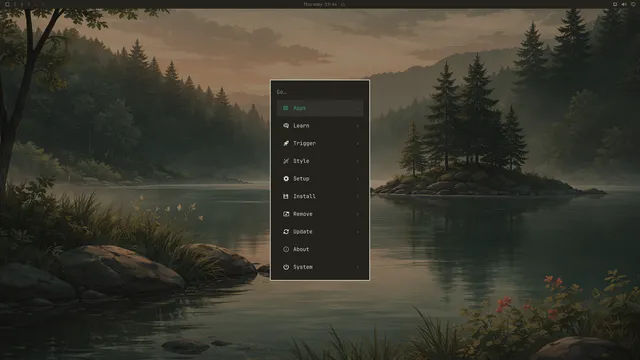Focus the "Go…" search field
Screen dimensions: 640x360
[x=320, y=92]
